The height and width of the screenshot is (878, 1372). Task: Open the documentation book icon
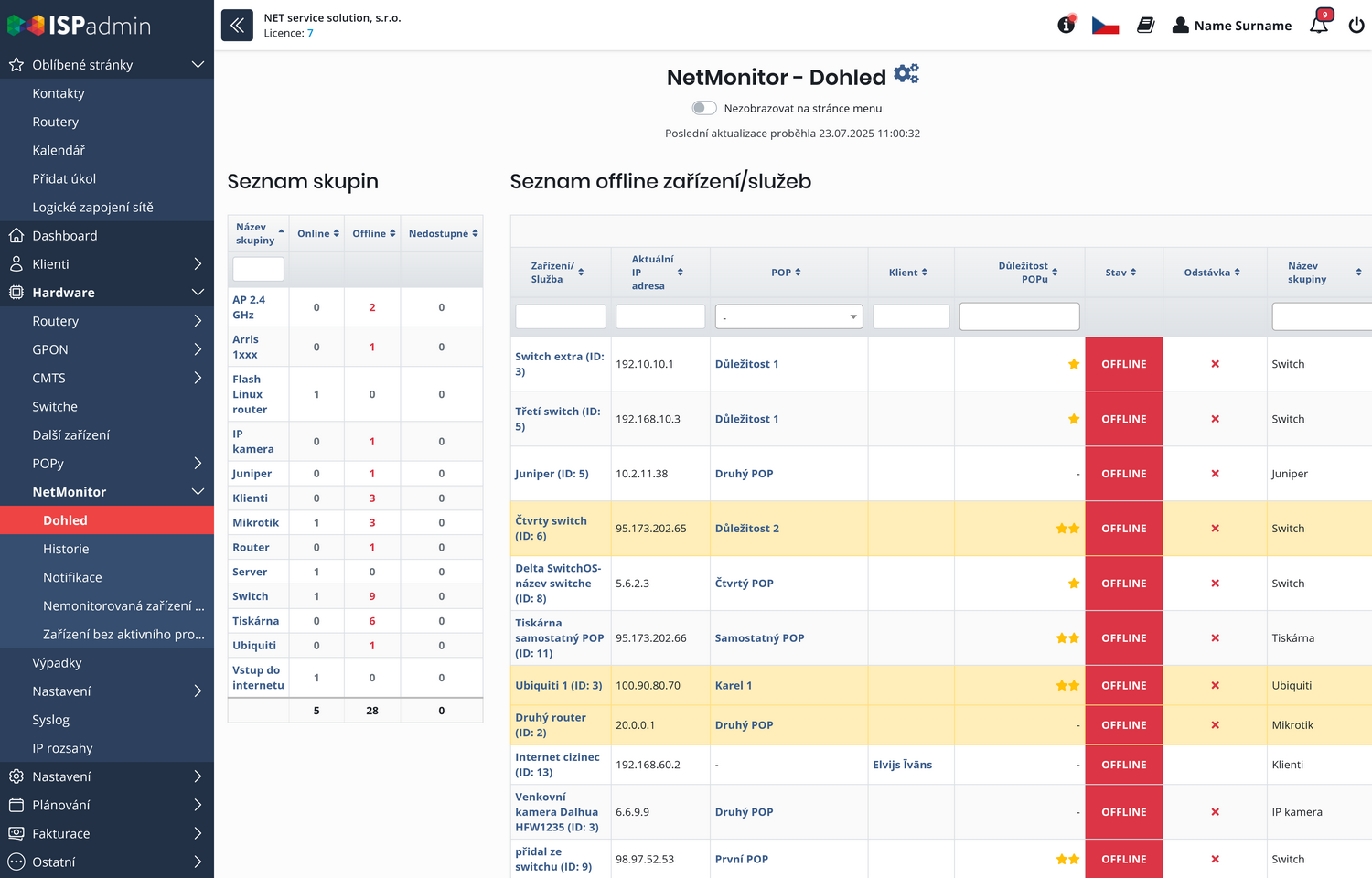pos(1145,26)
